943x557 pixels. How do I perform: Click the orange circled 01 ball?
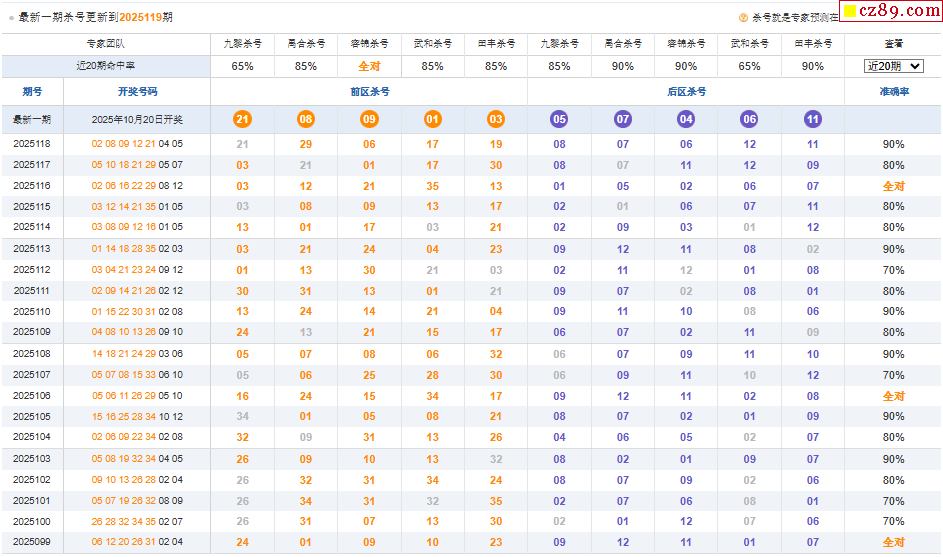432,119
